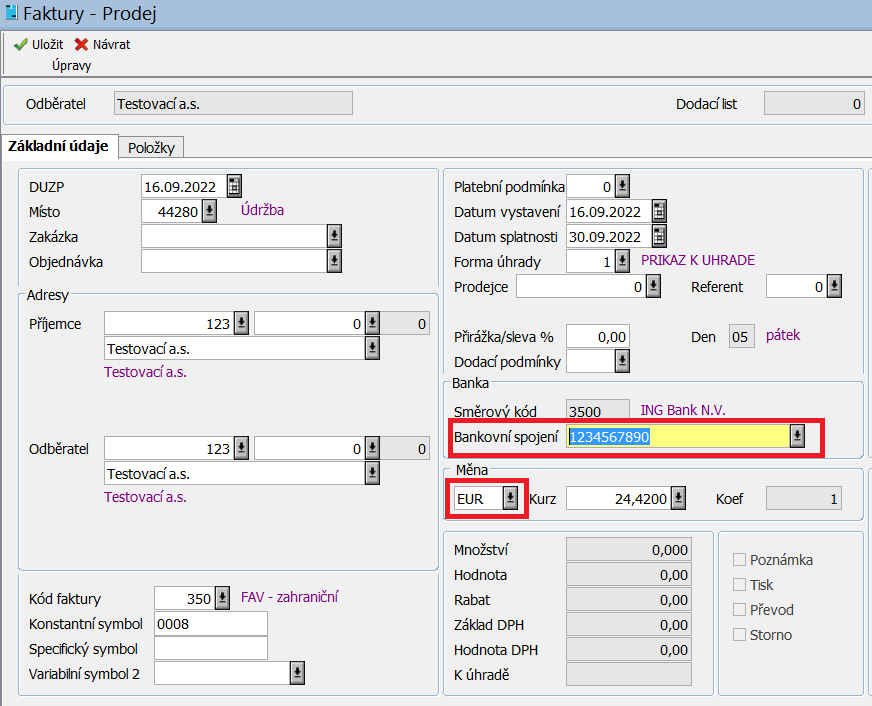The width and height of the screenshot is (872, 706).
Task: Open Bankovní spojení dropdown list
Action: click(797, 436)
